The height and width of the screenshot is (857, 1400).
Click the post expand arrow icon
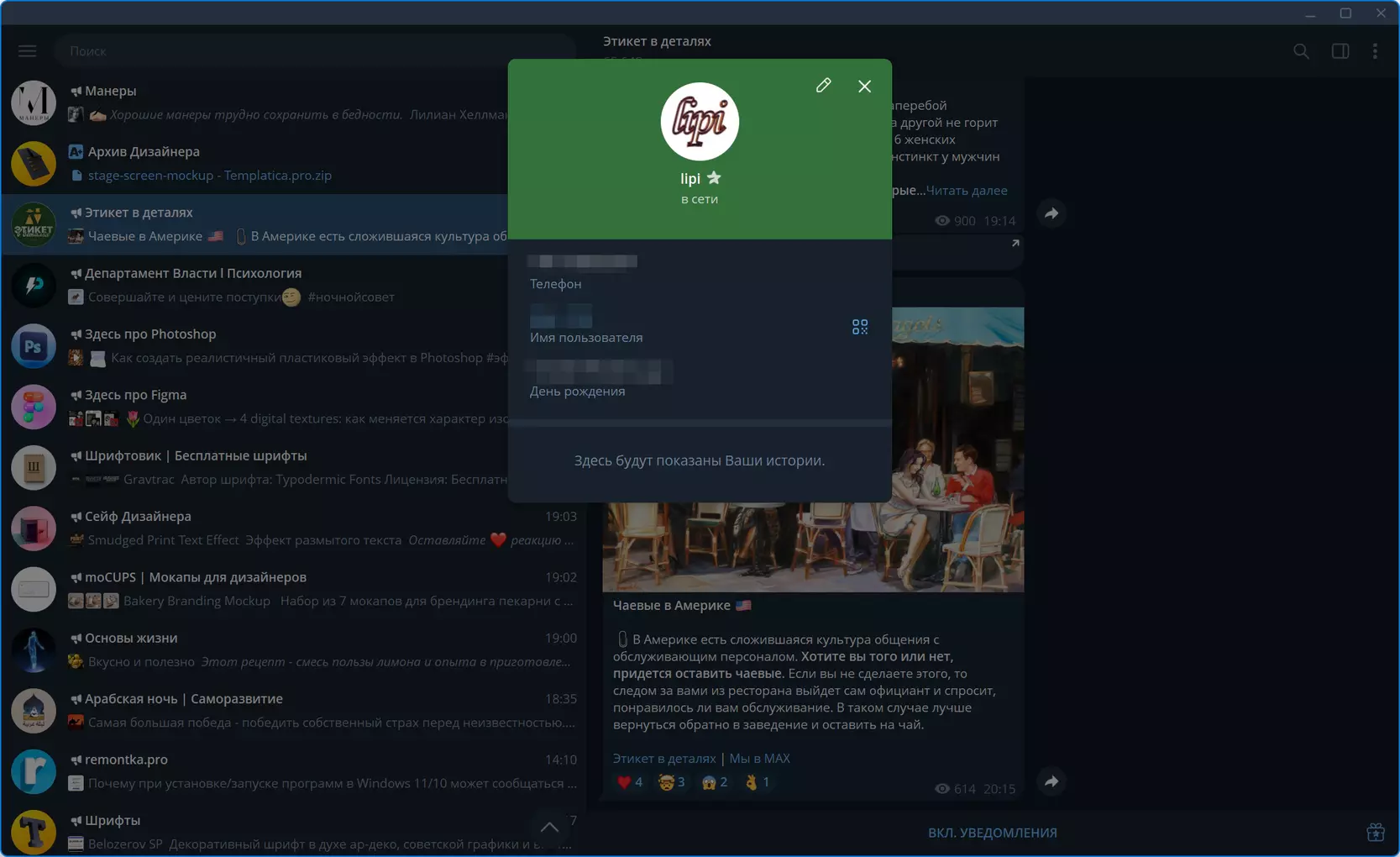pos(1015,244)
